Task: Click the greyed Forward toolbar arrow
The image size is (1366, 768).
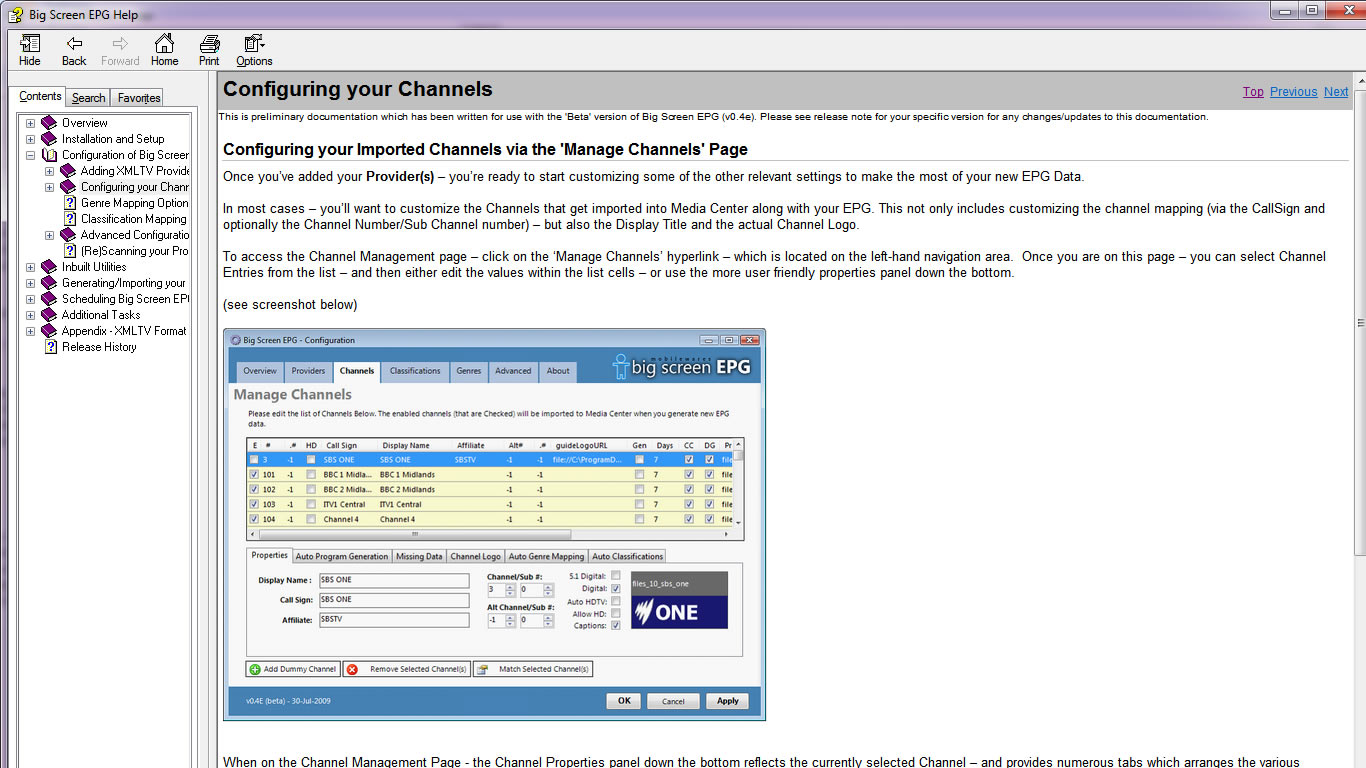Action: [x=120, y=44]
